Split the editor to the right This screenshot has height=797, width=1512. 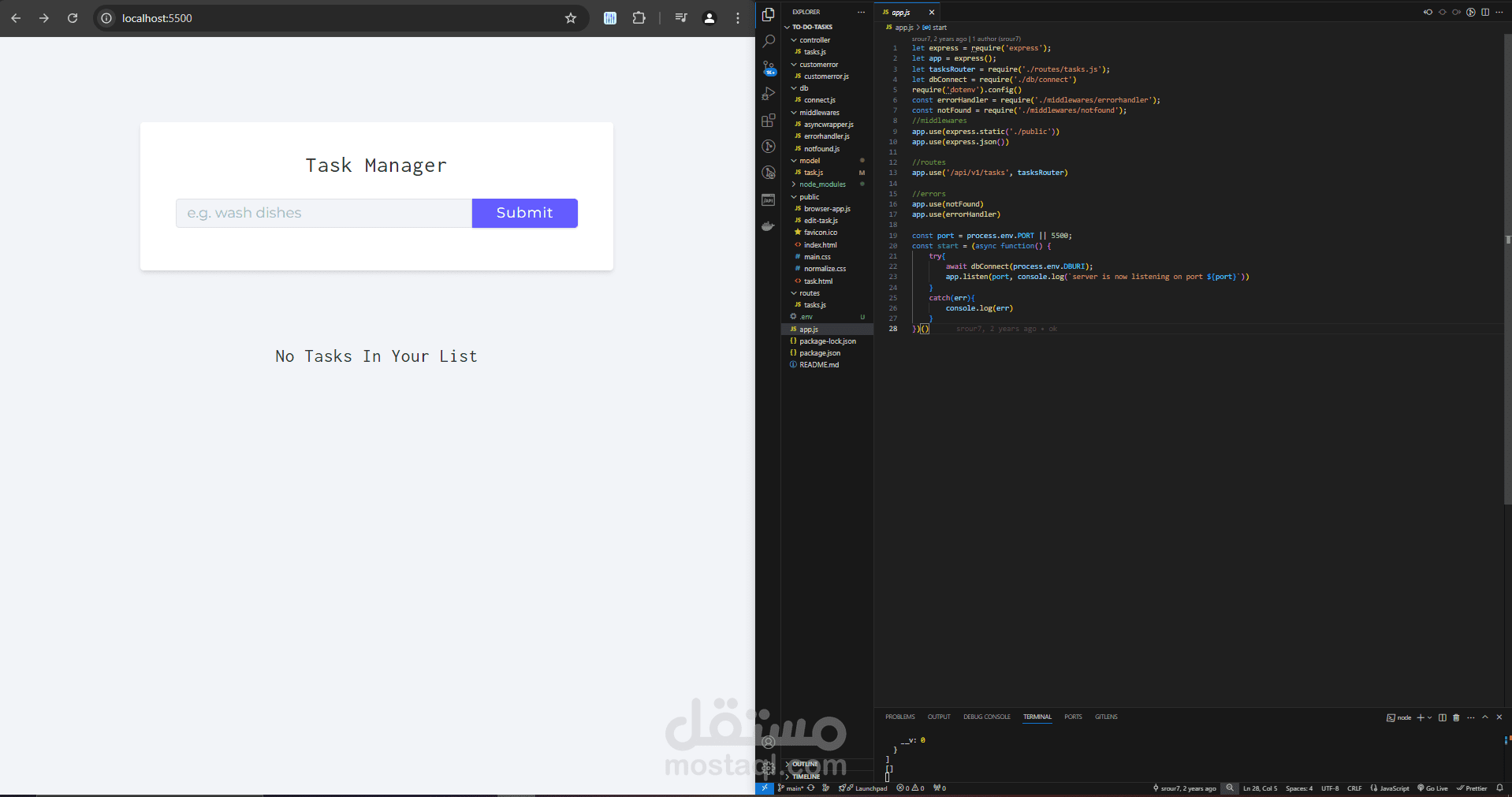(1485, 12)
